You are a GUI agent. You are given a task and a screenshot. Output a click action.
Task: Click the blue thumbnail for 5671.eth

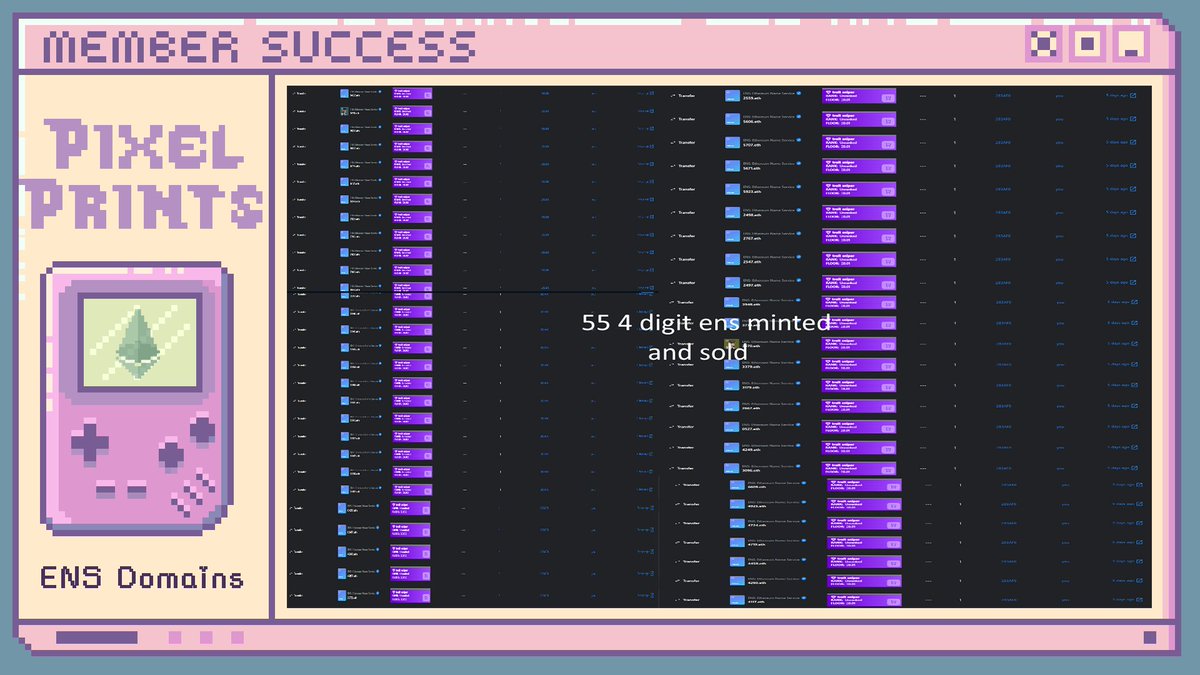(x=732, y=166)
